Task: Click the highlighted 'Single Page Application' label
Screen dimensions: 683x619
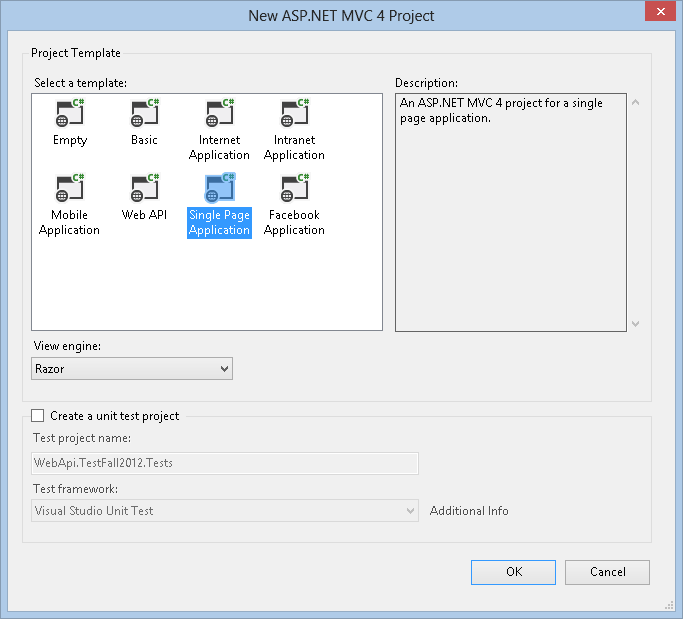Action: tap(220, 223)
